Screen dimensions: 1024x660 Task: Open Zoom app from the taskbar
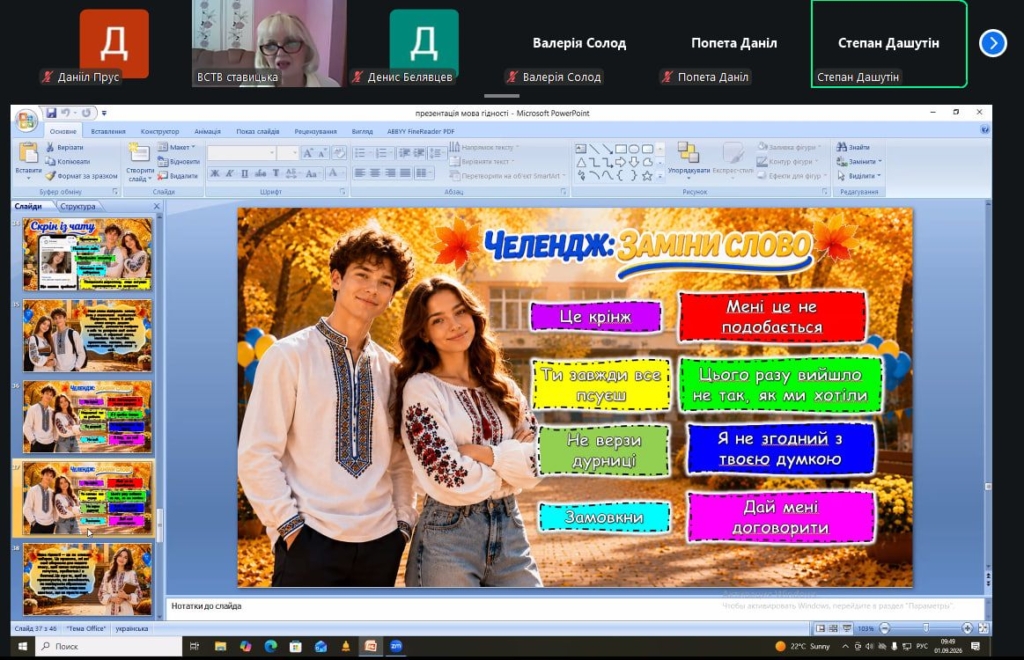point(396,646)
